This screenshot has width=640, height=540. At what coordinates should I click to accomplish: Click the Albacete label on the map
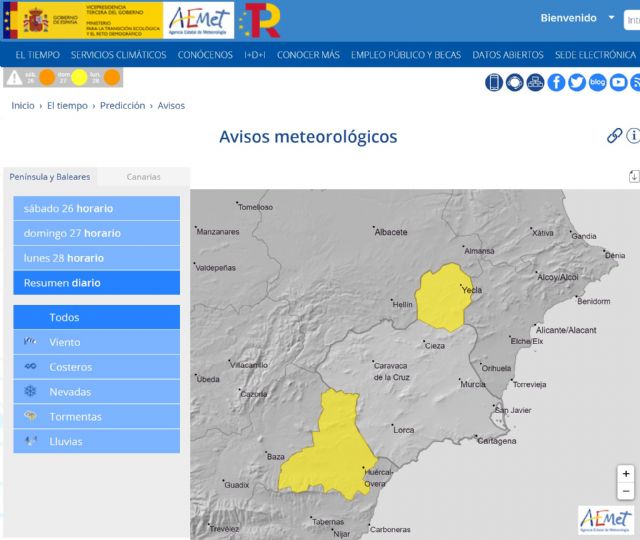pos(391,232)
